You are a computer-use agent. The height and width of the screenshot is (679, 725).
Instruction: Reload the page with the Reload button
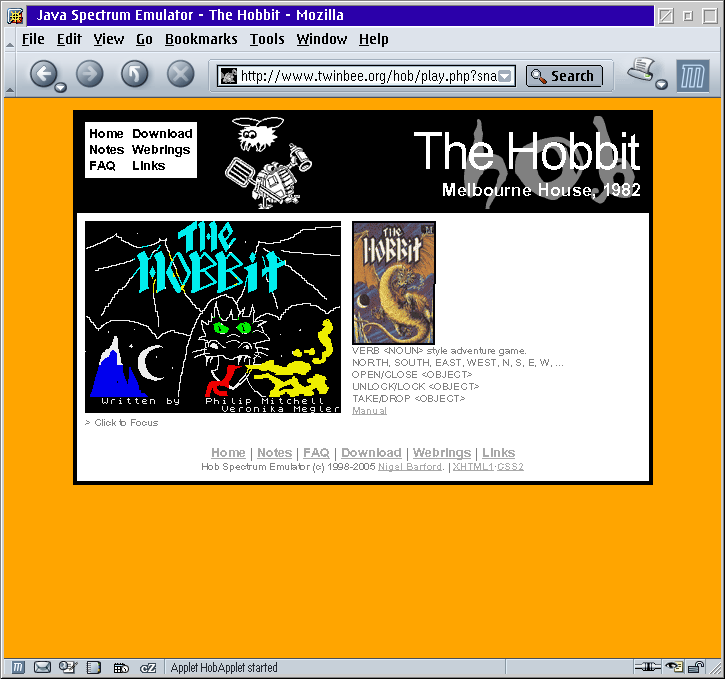135,73
